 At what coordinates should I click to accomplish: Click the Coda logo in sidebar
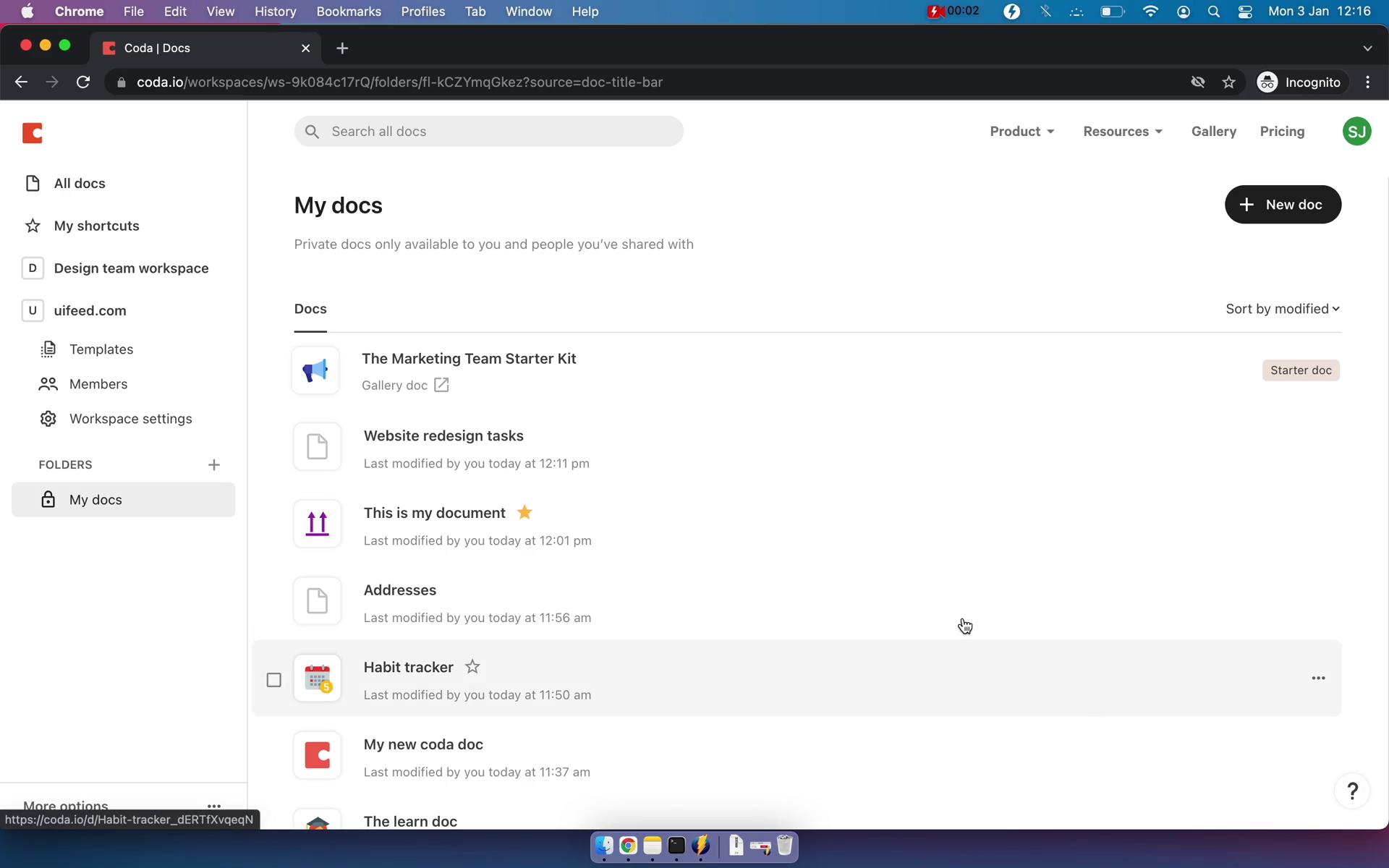(33, 133)
